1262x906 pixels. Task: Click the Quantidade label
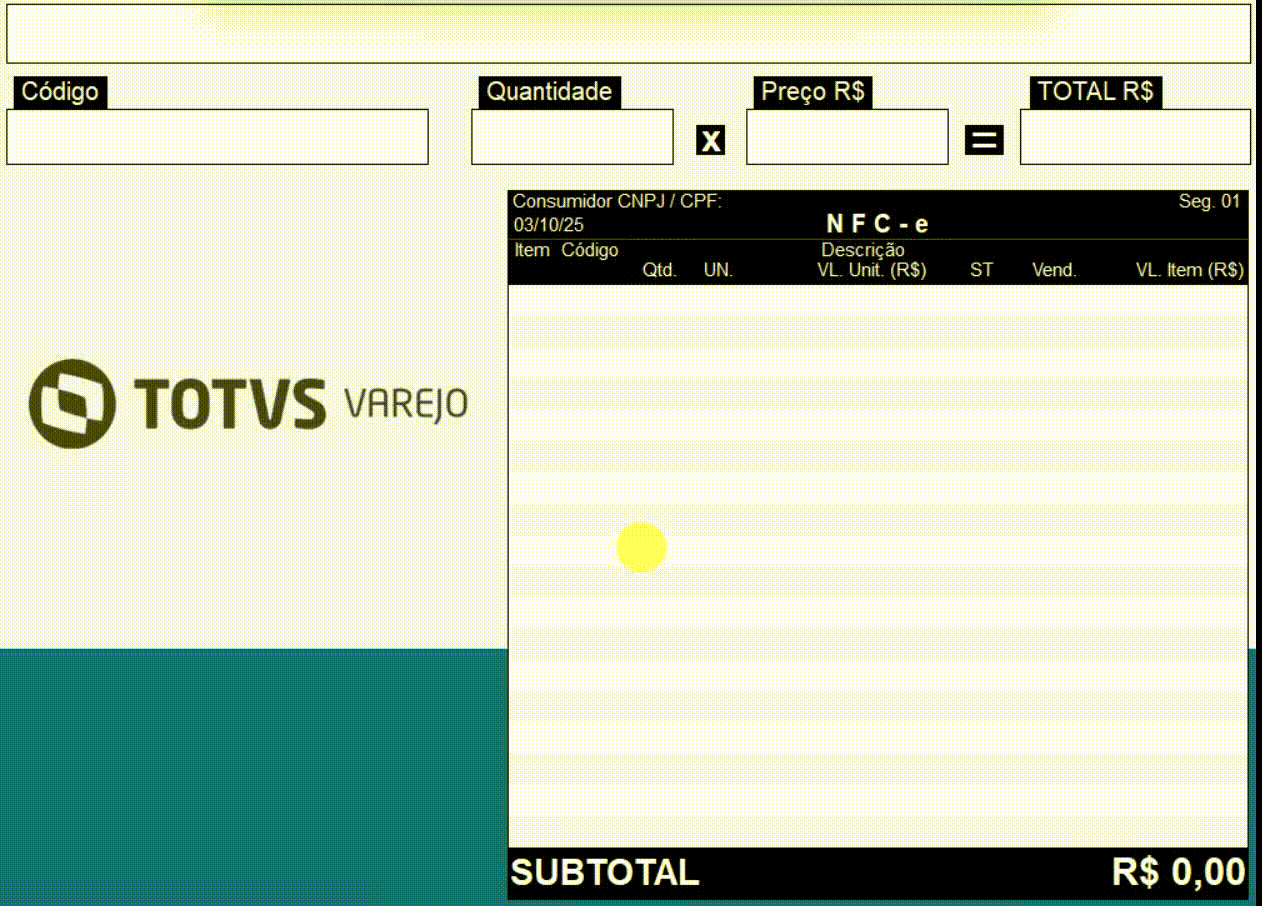[549, 92]
